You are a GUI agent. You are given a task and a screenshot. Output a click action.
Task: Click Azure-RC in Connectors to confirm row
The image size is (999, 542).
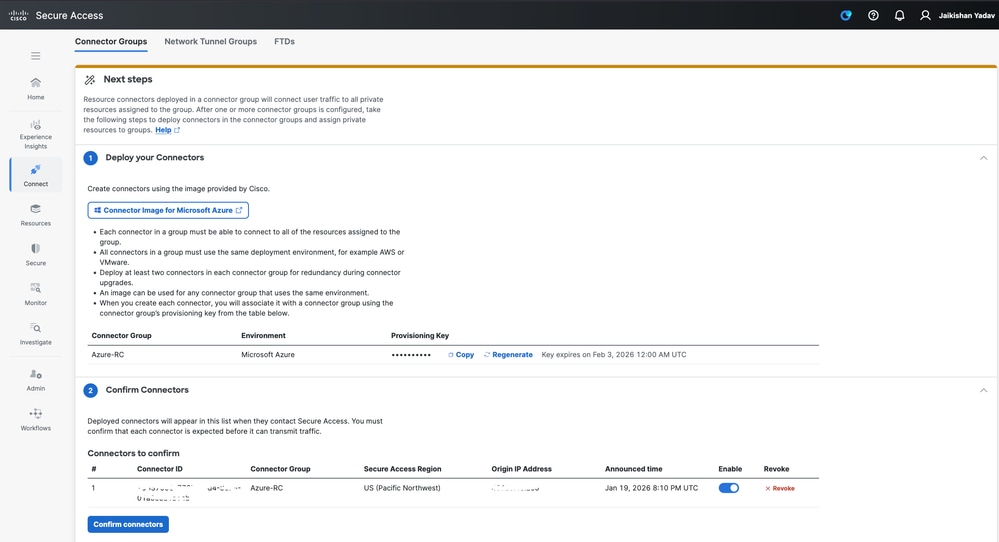266,488
